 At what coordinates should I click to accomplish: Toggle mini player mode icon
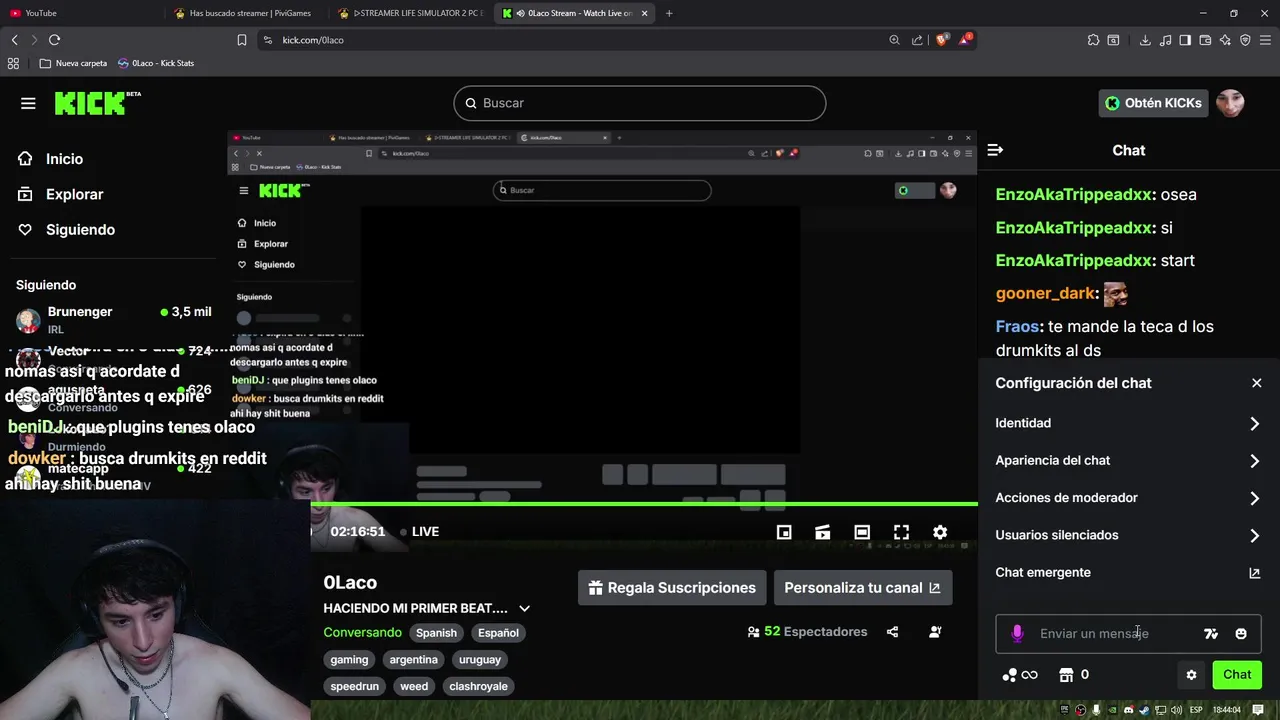pos(784,532)
